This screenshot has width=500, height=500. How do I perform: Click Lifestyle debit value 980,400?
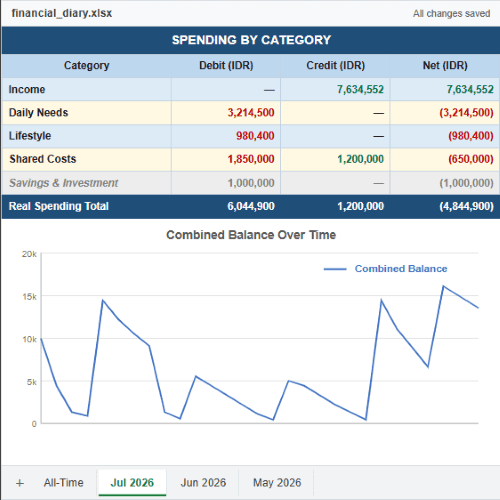(255, 136)
